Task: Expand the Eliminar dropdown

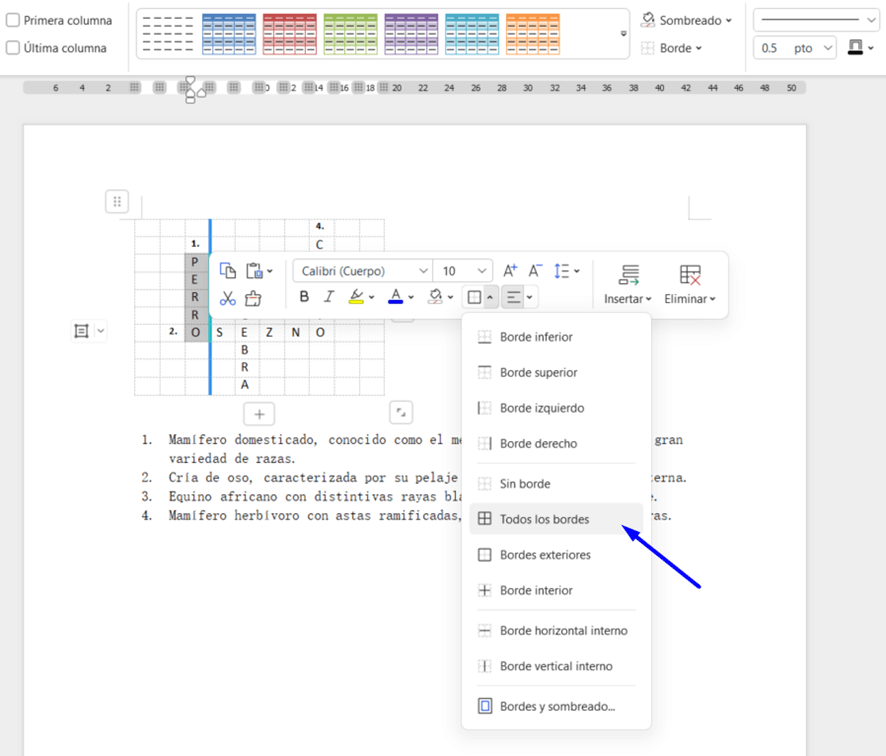Action: pyautogui.click(x=690, y=299)
